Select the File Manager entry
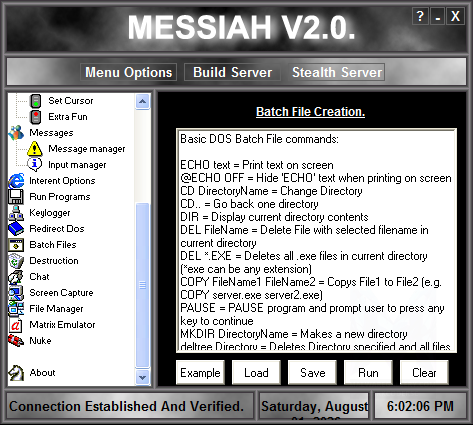The height and width of the screenshot is (425, 473). pos(56,309)
